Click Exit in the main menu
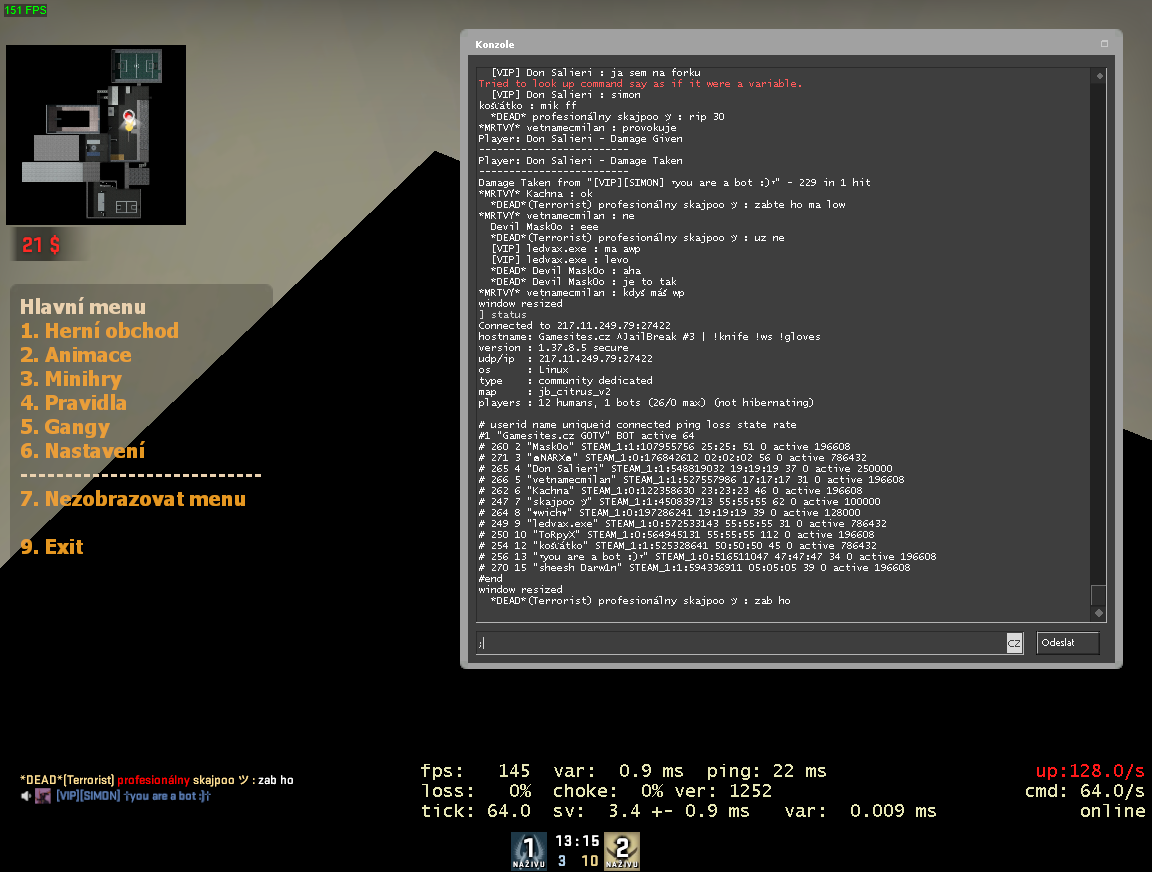This screenshot has width=1152, height=872. (51, 547)
